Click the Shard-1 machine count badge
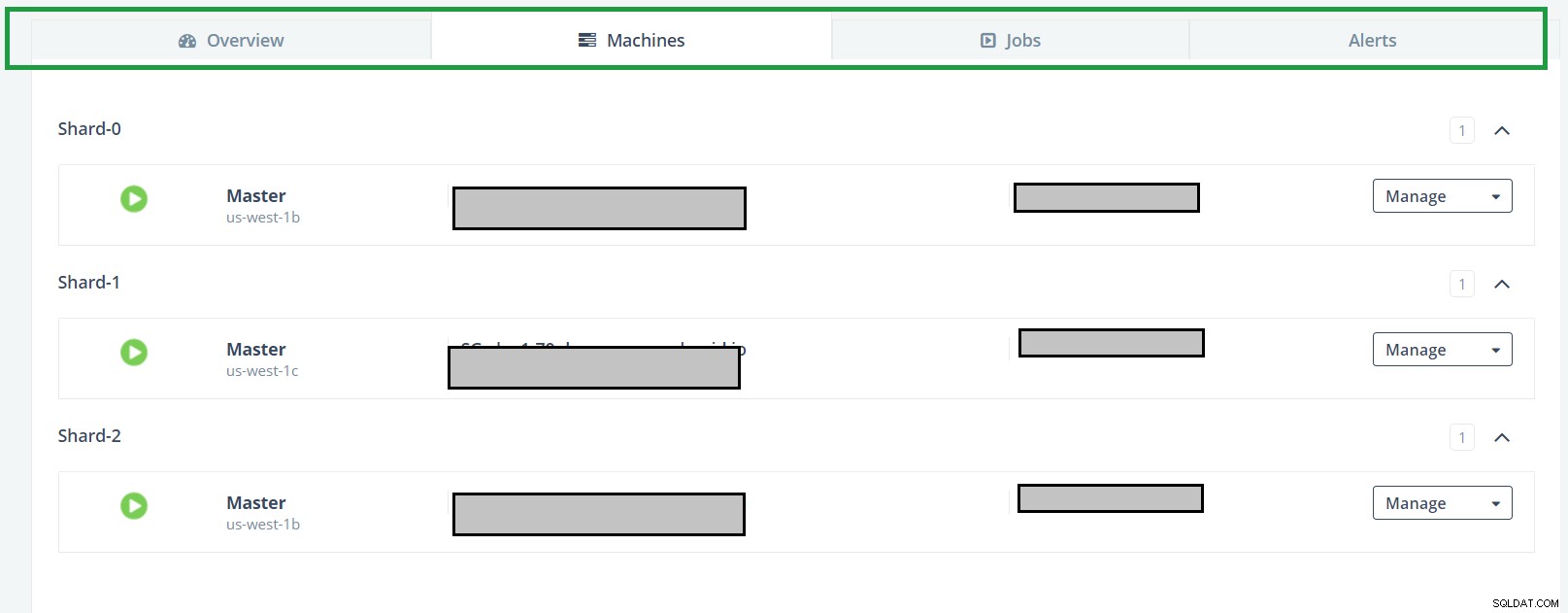 pyautogui.click(x=1462, y=284)
